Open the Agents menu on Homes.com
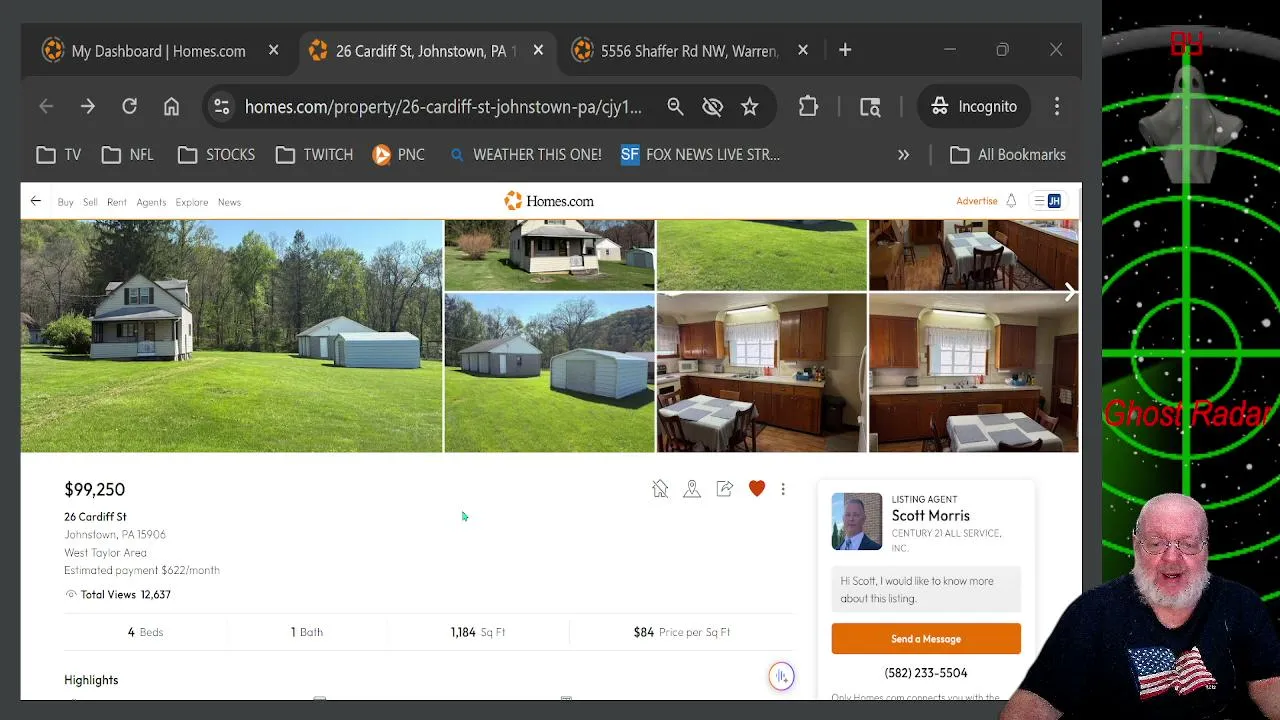1280x720 pixels. [x=151, y=202]
